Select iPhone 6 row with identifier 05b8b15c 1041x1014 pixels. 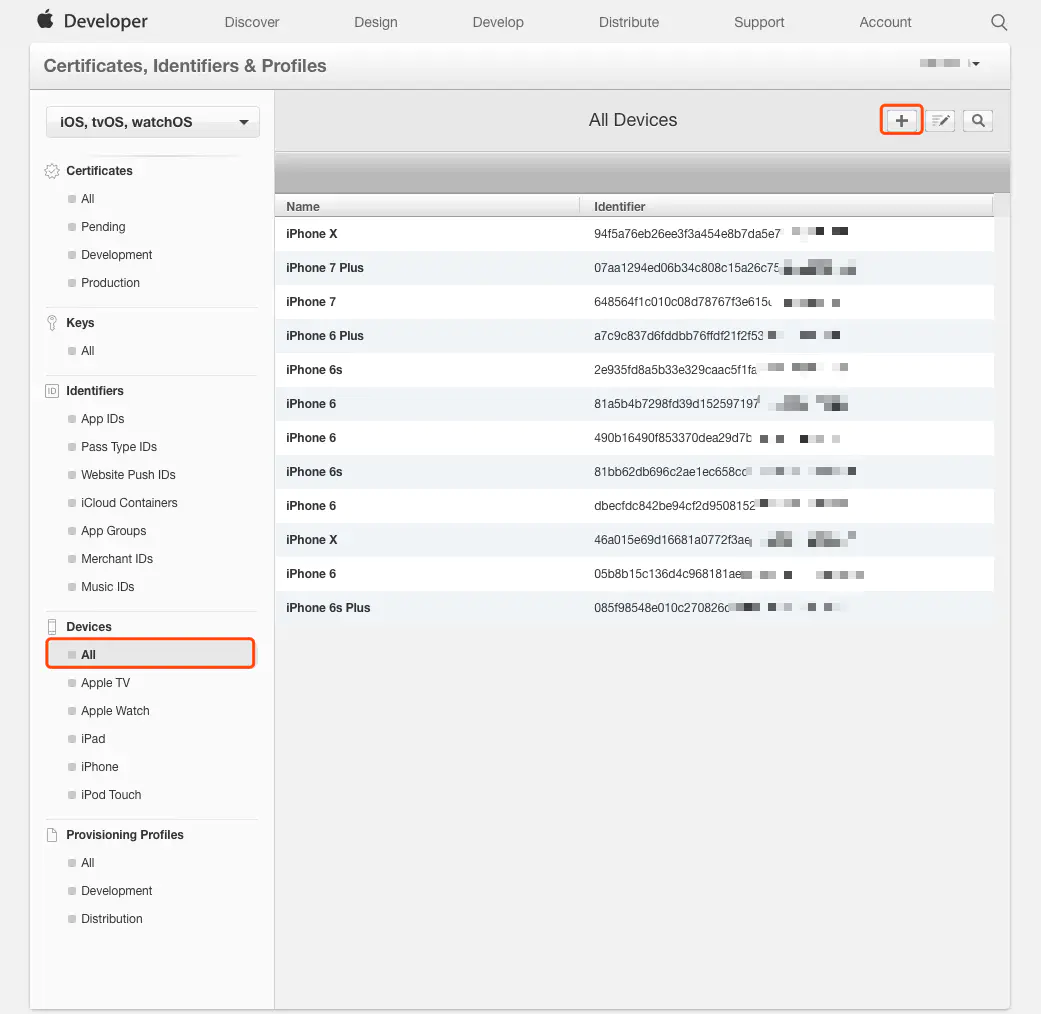pyautogui.click(x=634, y=574)
